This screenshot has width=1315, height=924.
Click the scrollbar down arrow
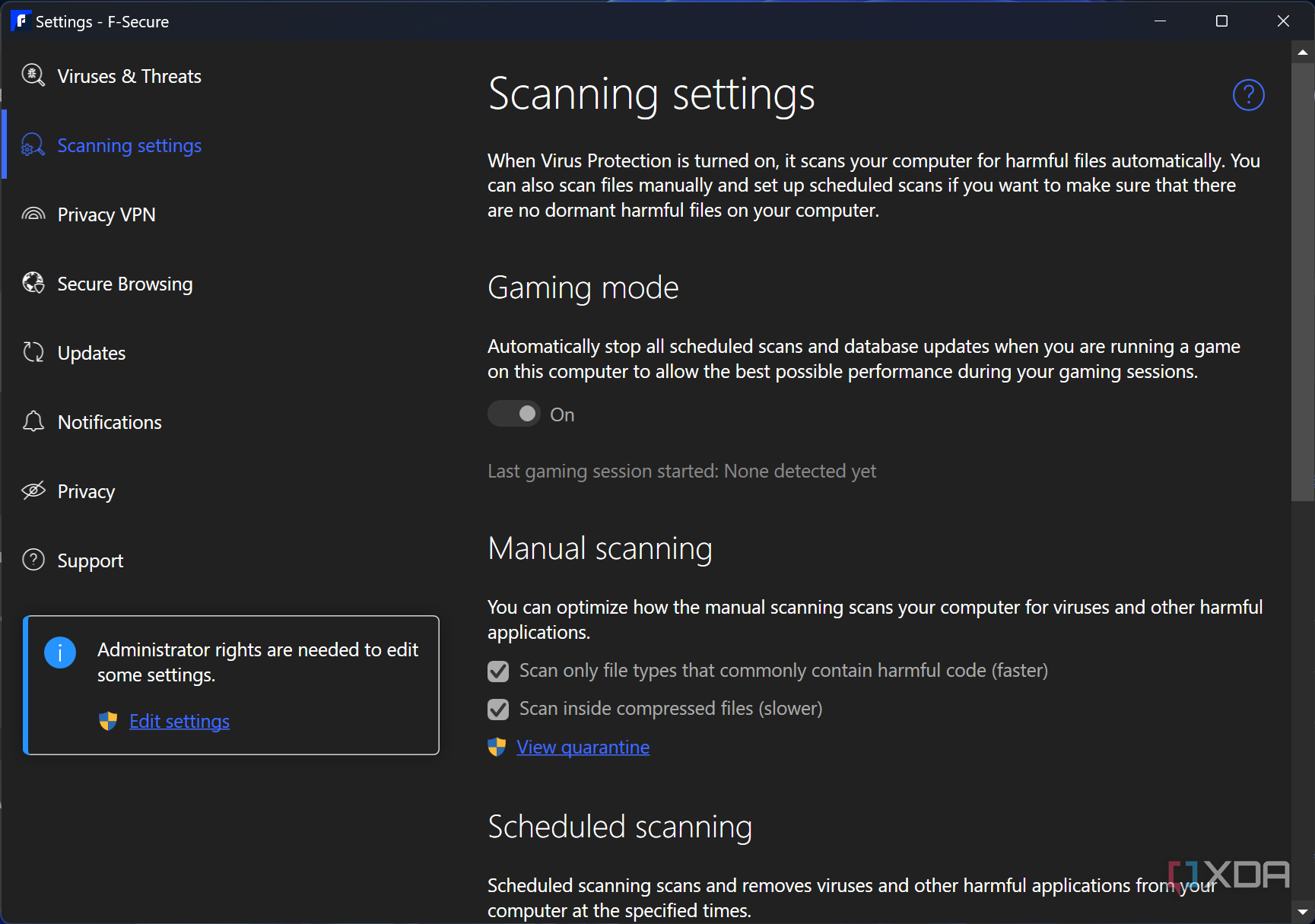click(1303, 911)
